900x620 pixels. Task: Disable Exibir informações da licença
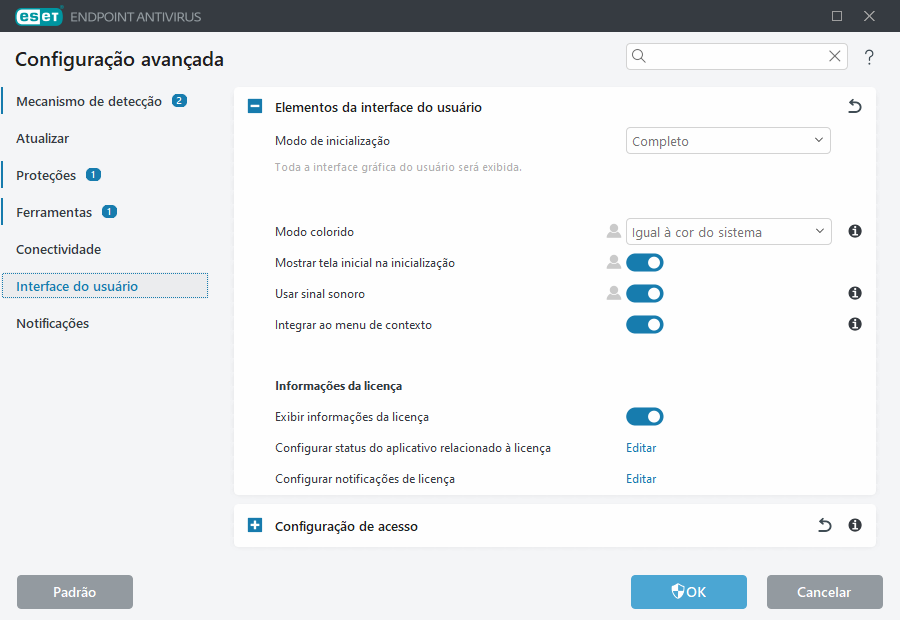coord(645,416)
